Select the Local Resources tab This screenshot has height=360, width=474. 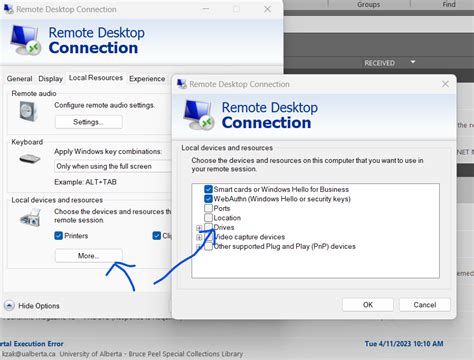pos(96,78)
